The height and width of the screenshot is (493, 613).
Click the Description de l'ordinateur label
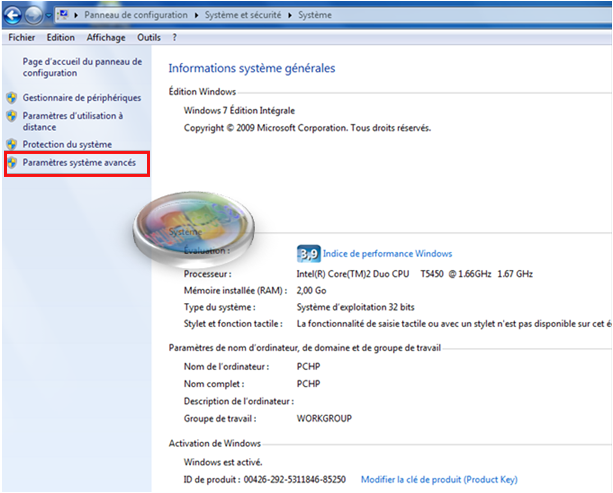coord(239,401)
